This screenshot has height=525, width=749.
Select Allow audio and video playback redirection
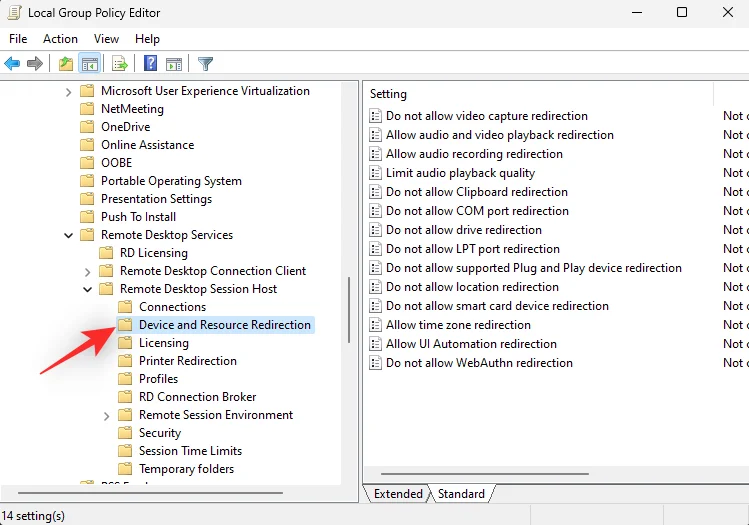(500, 135)
